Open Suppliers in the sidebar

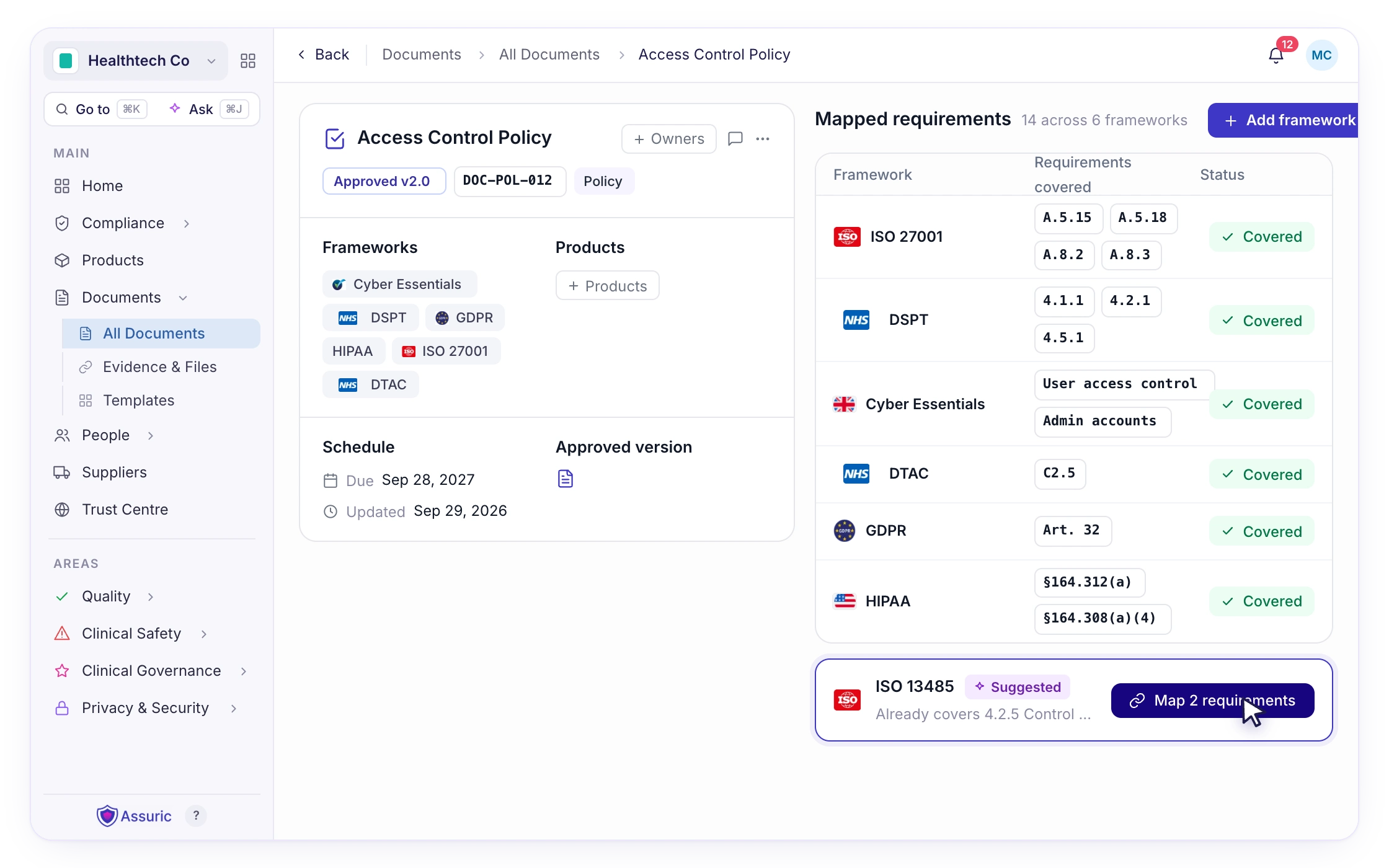coord(152,472)
